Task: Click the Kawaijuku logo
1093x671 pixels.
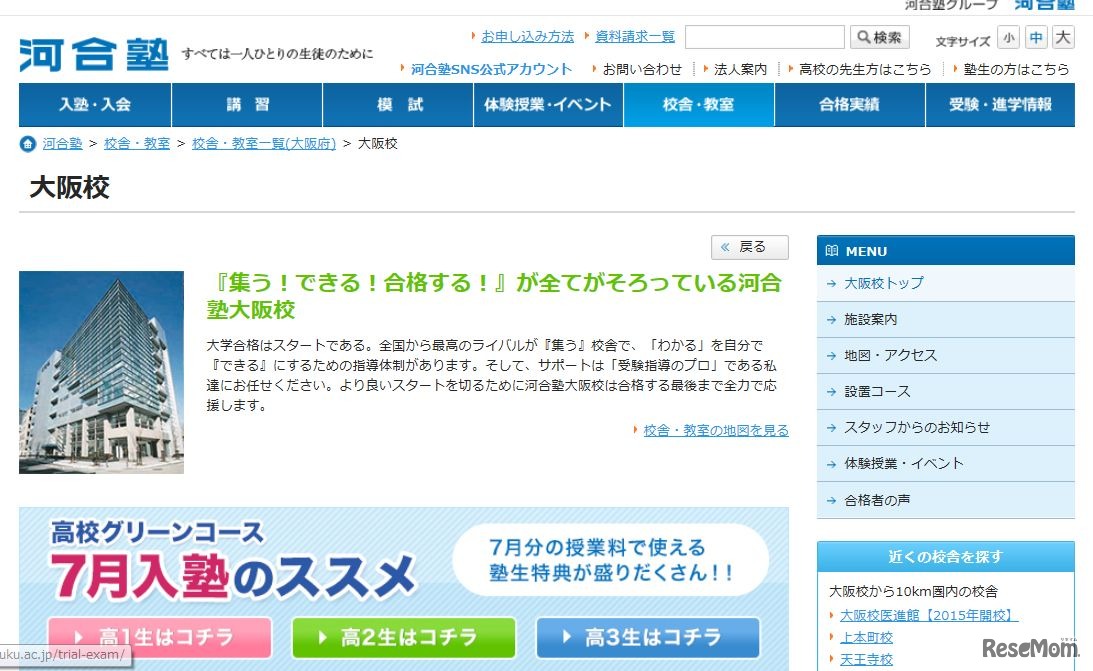Action: 94,54
